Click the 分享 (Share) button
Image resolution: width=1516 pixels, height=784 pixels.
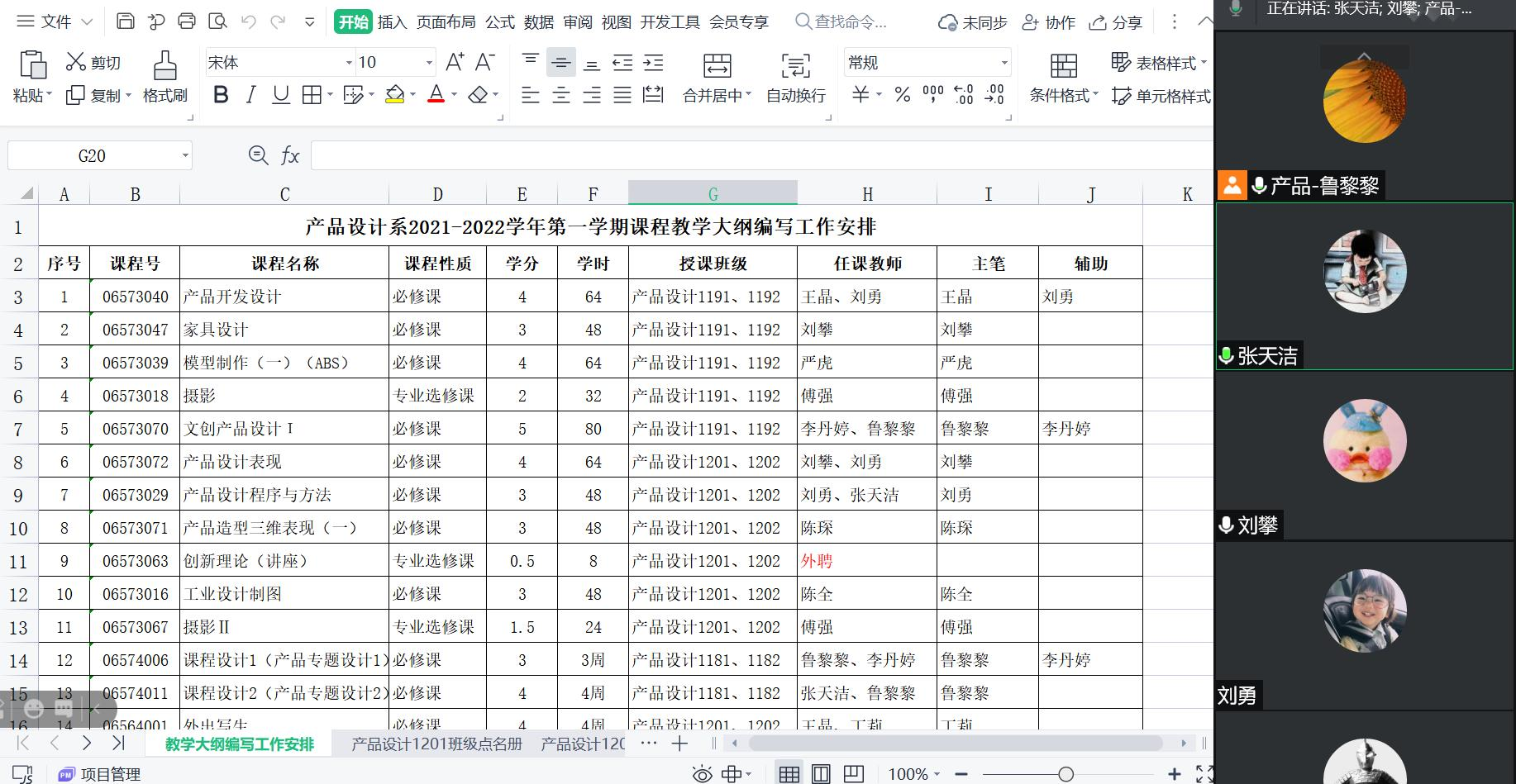coord(1115,22)
